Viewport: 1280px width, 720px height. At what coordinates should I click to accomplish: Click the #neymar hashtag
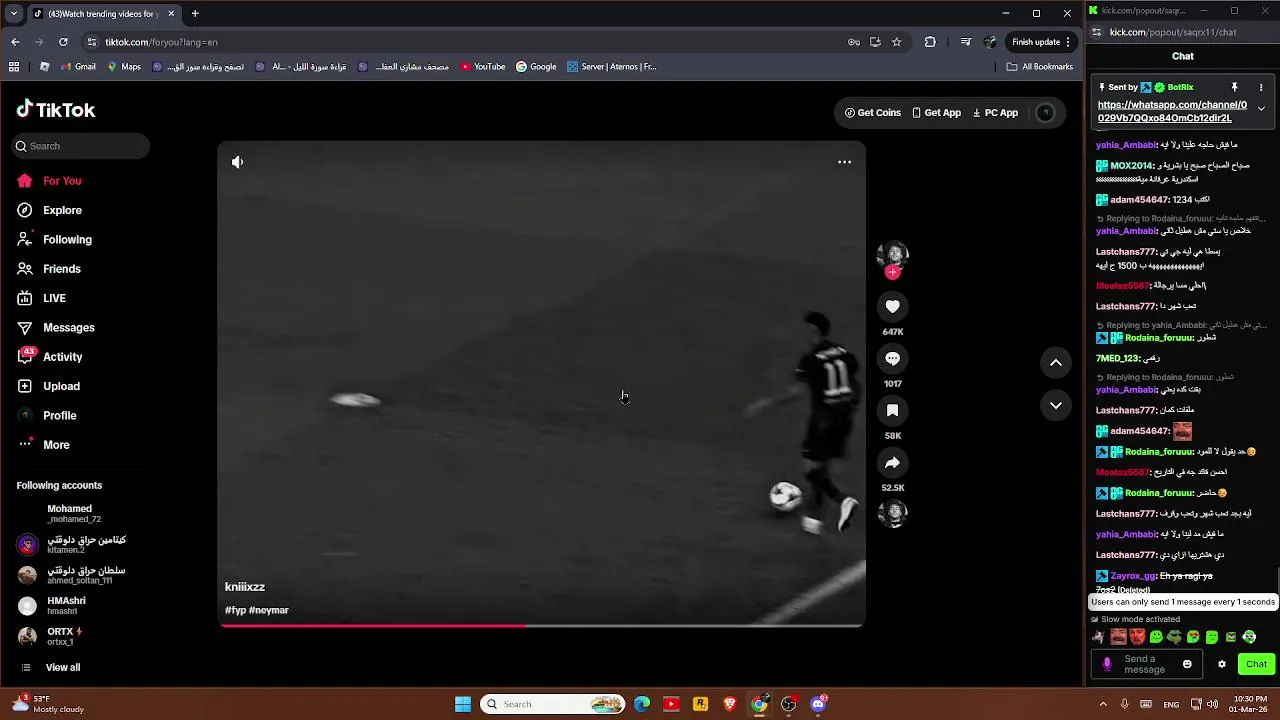click(269, 610)
